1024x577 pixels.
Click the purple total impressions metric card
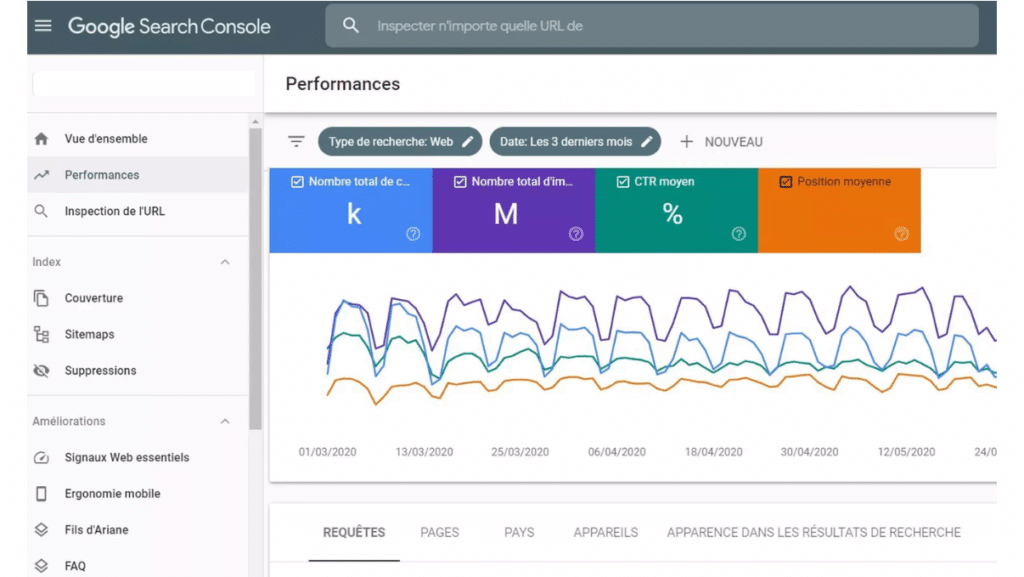coord(513,210)
